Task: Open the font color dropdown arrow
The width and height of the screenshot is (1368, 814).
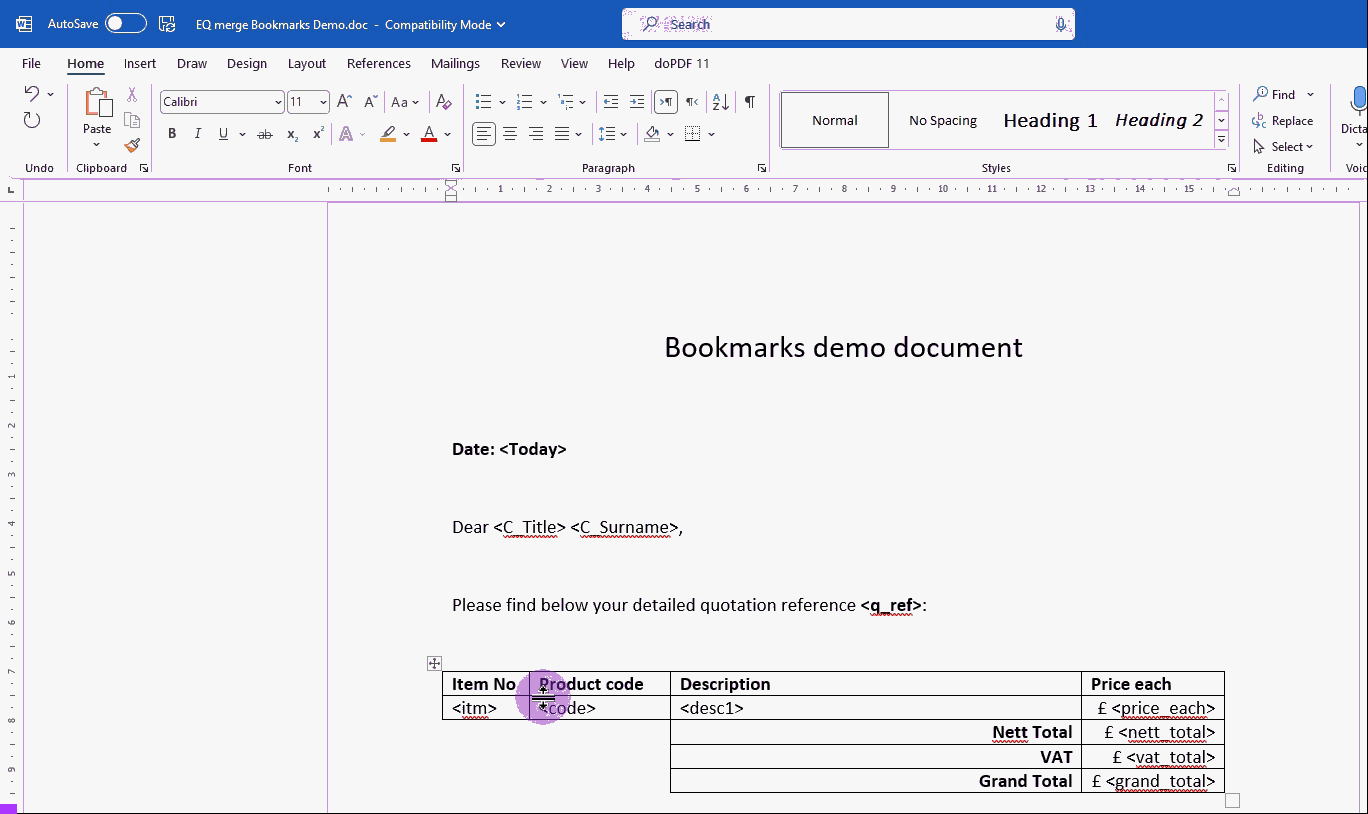Action: point(447,134)
